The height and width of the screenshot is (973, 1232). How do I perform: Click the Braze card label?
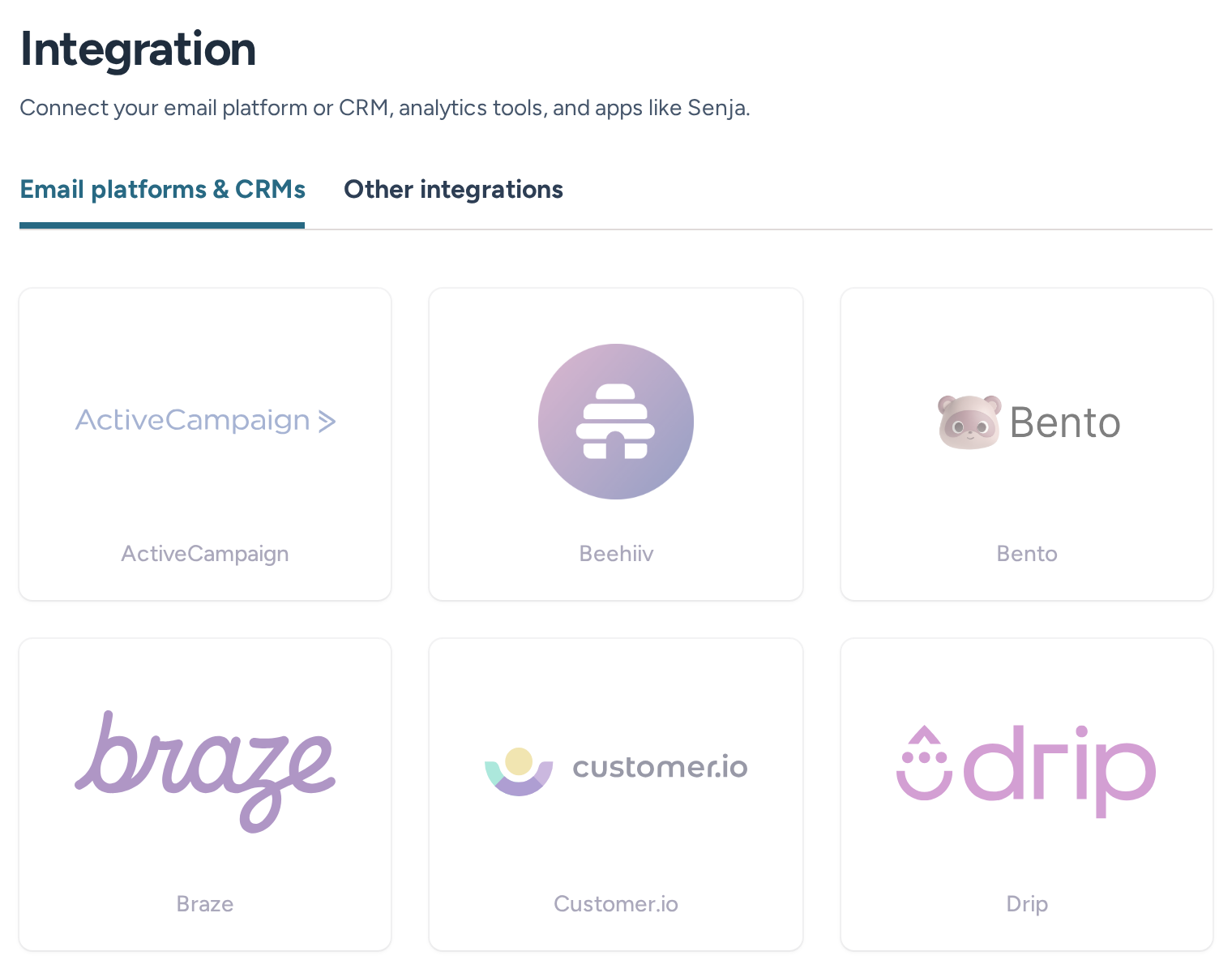click(205, 904)
